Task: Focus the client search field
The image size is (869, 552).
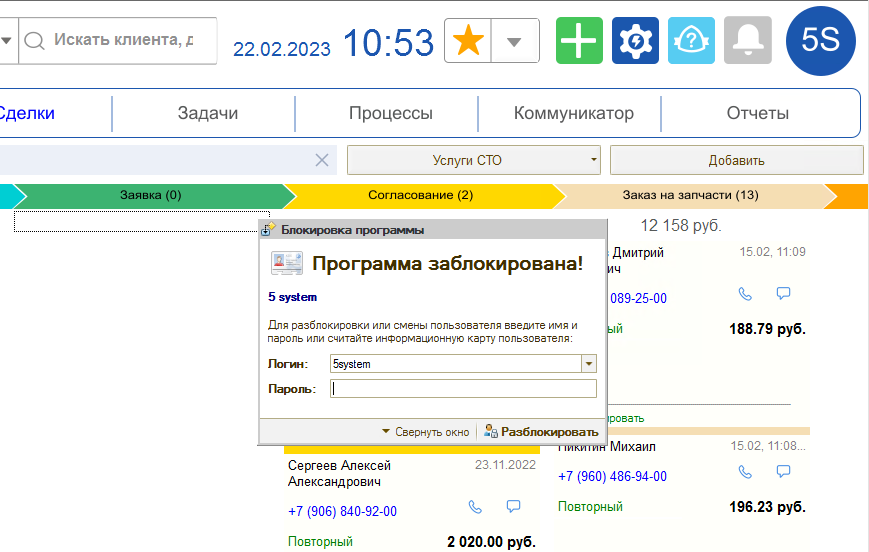Action: click(x=124, y=40)
